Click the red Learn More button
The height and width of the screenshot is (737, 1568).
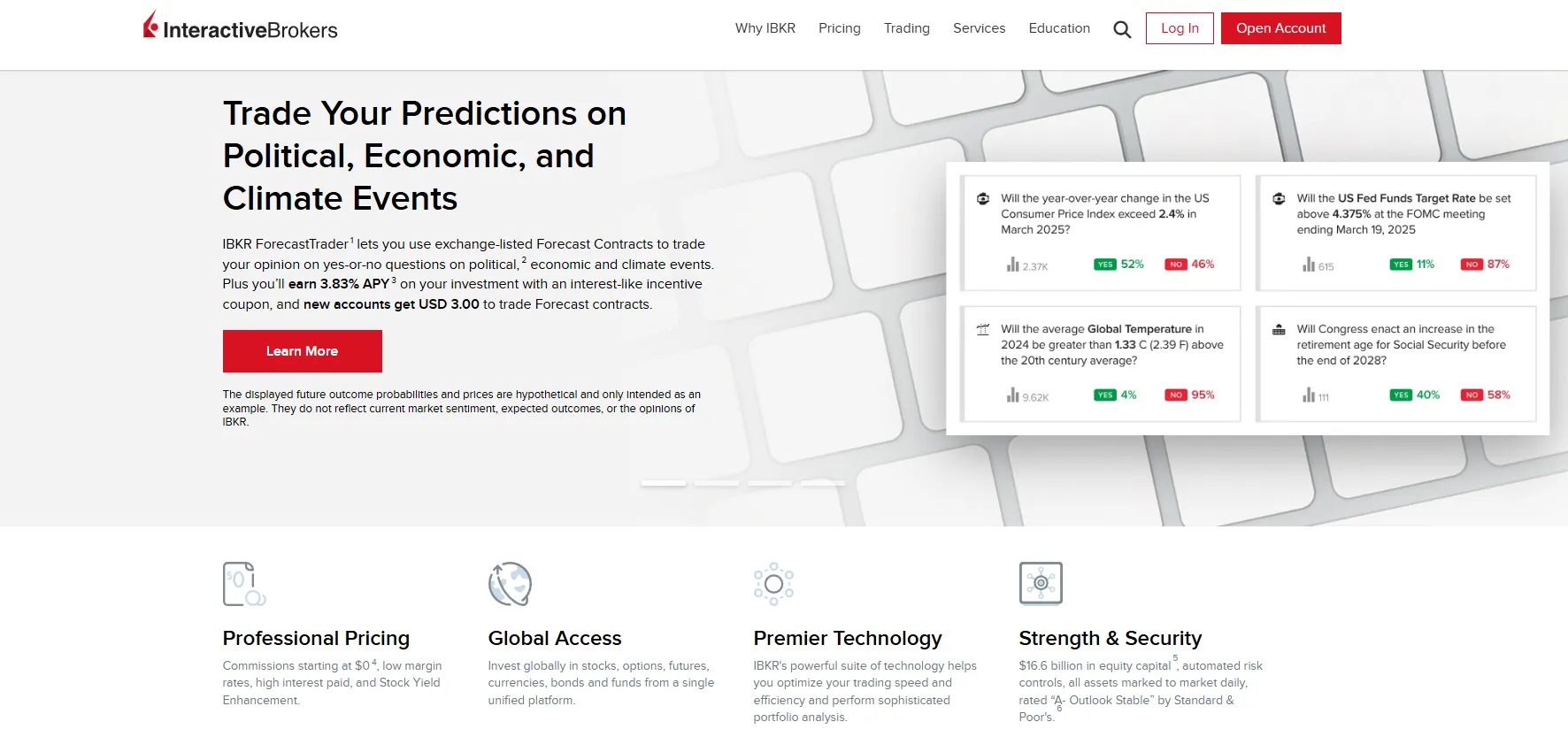[x=303, y=351]
